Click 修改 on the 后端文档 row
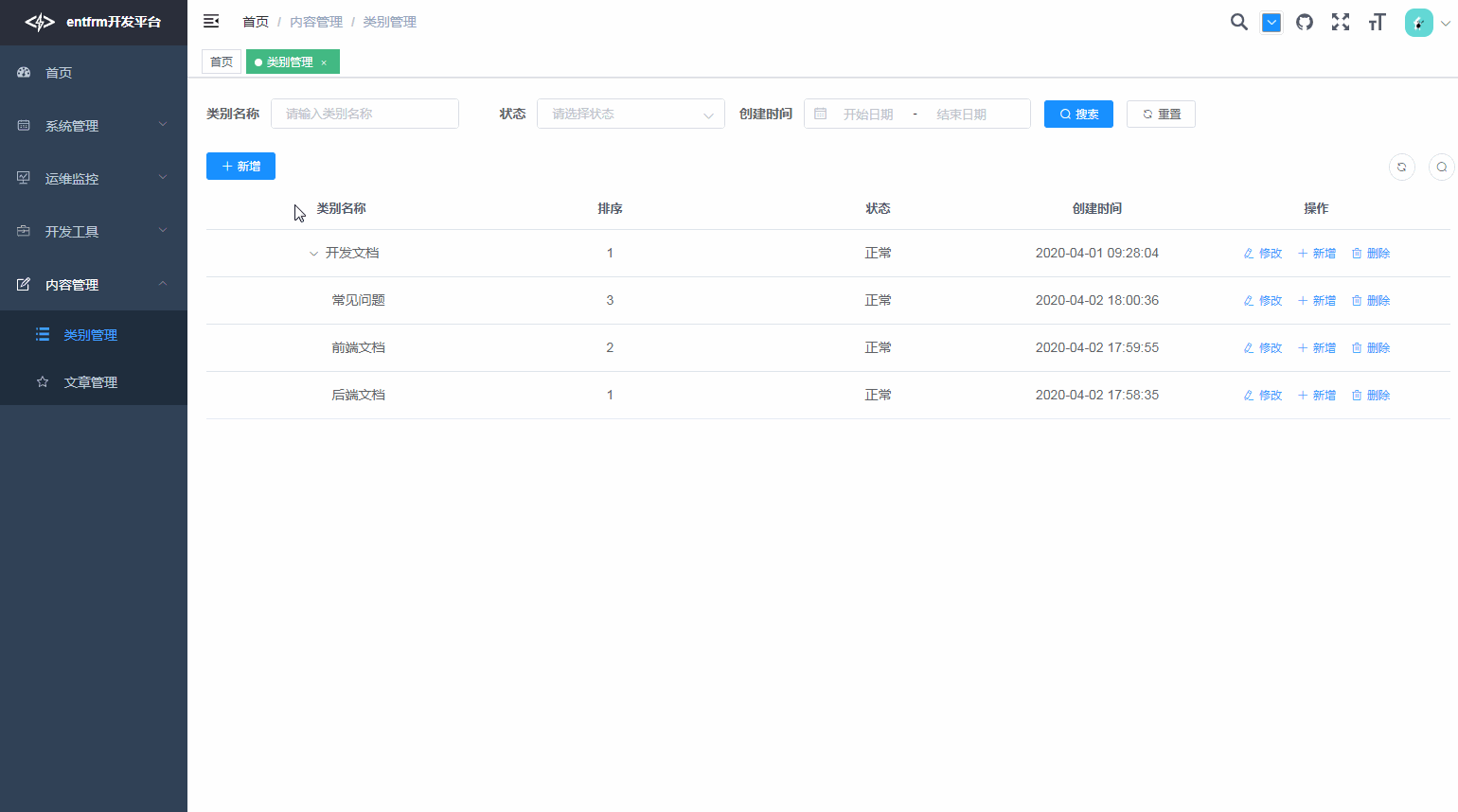This screenshot has height=812, width=1458. click(x=1263, y=395)
